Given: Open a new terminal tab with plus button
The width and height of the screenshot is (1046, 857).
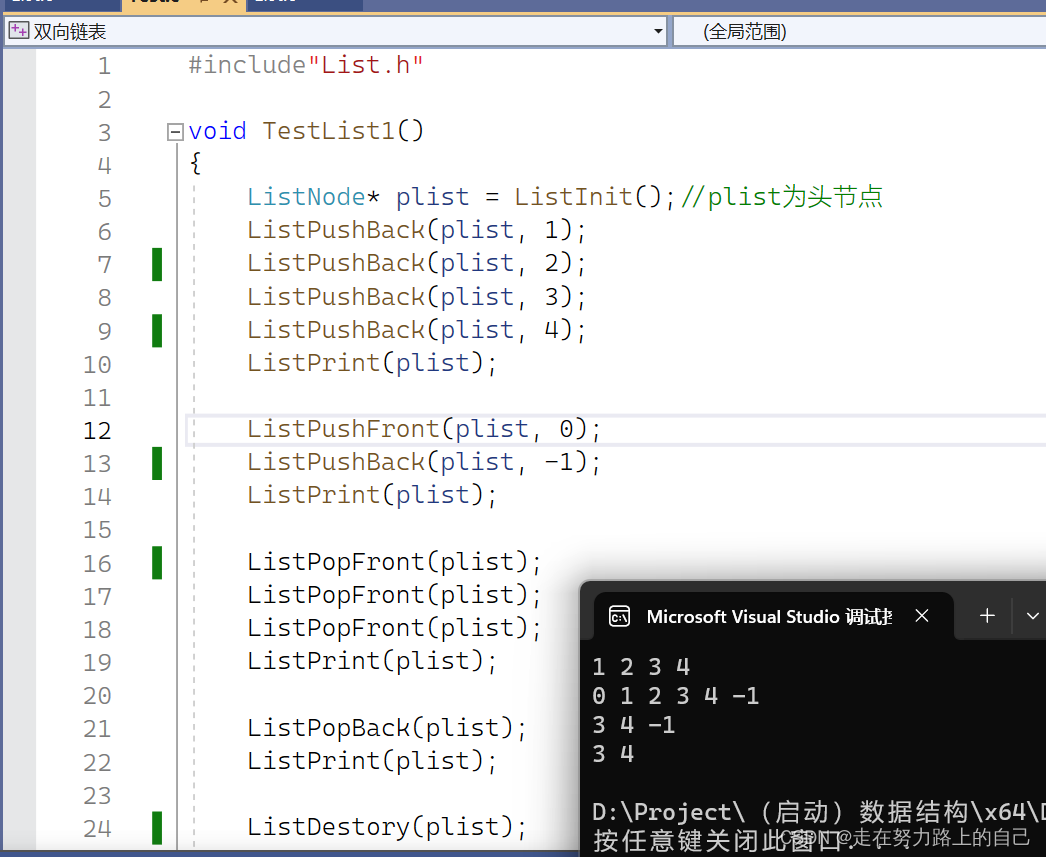Looking at the screenshot, I should click(987, 616).
